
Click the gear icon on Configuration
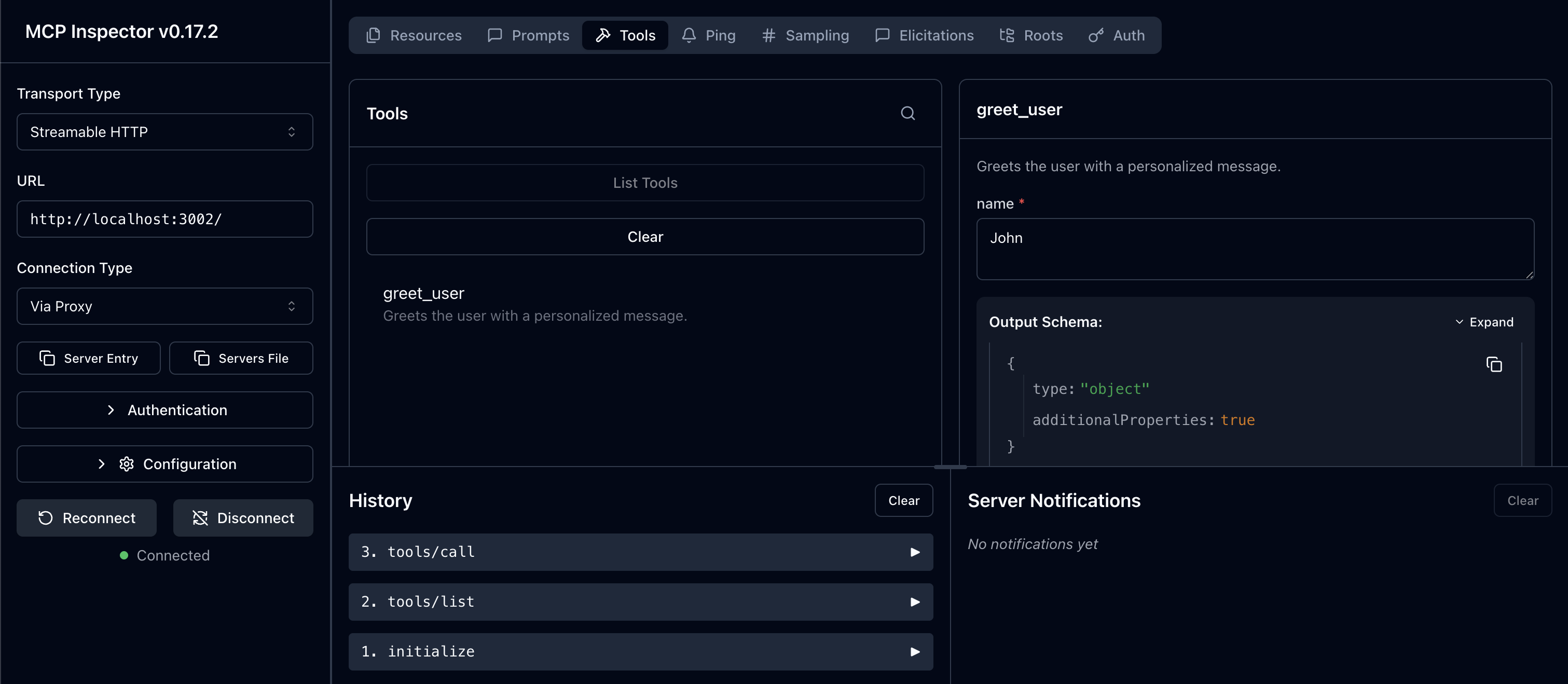tap(127, 464)
